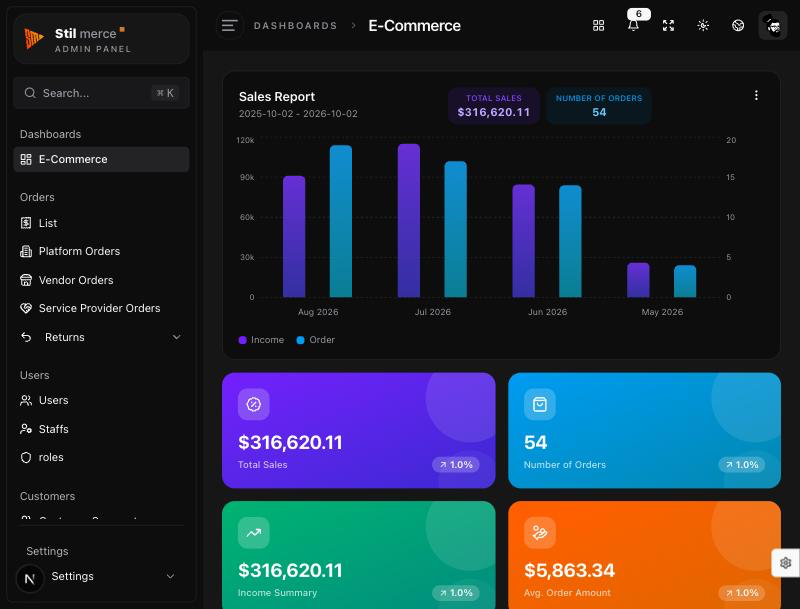The image size is (800, 609).
Task: Collapse sidebar with hamburger button
Action: pyautogui.click(x=229, y=26)
